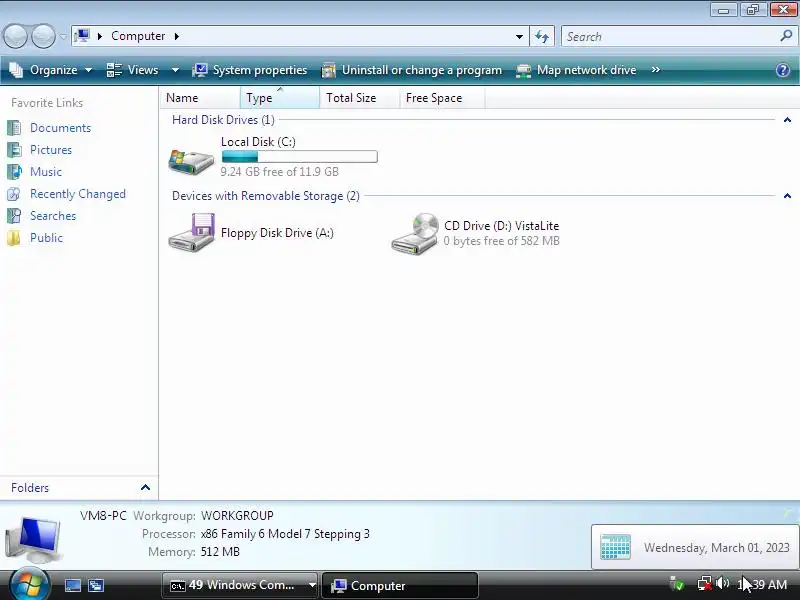Viewport: 800px width, 600px height.
Task: Click '9.24 GB free of 11.9 GB' text
Action: [280, 172]
